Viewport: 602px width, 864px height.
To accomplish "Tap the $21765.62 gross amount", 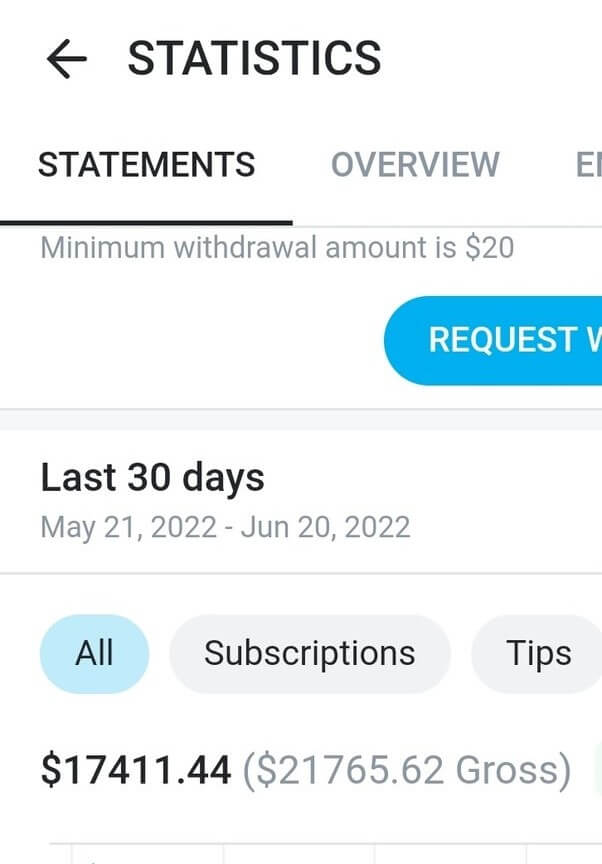I will pos(405,770).
